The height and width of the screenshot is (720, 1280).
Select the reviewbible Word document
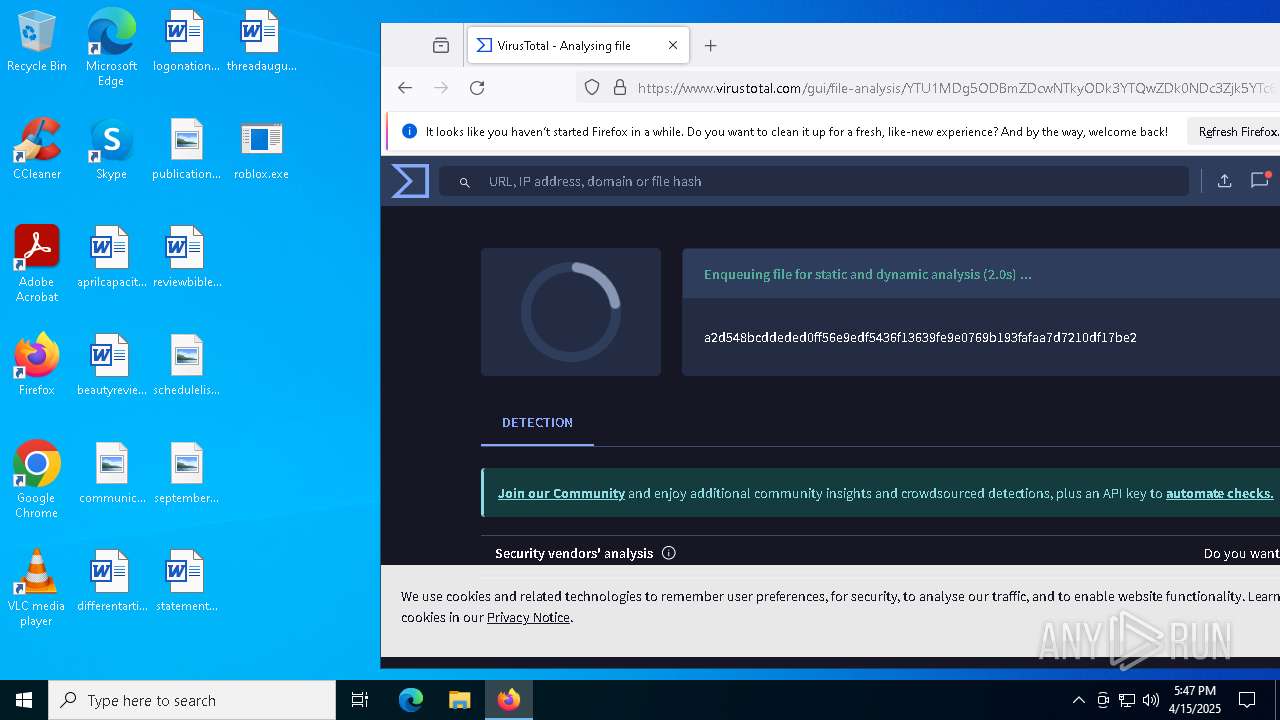(186, 258)
